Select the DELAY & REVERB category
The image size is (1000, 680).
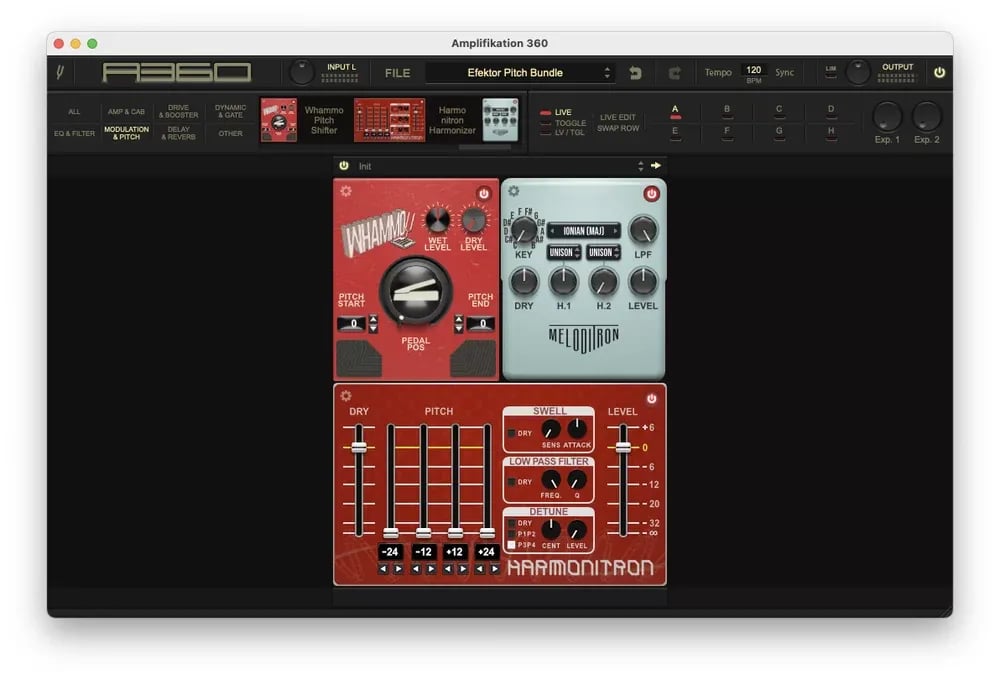click(179, 133)
